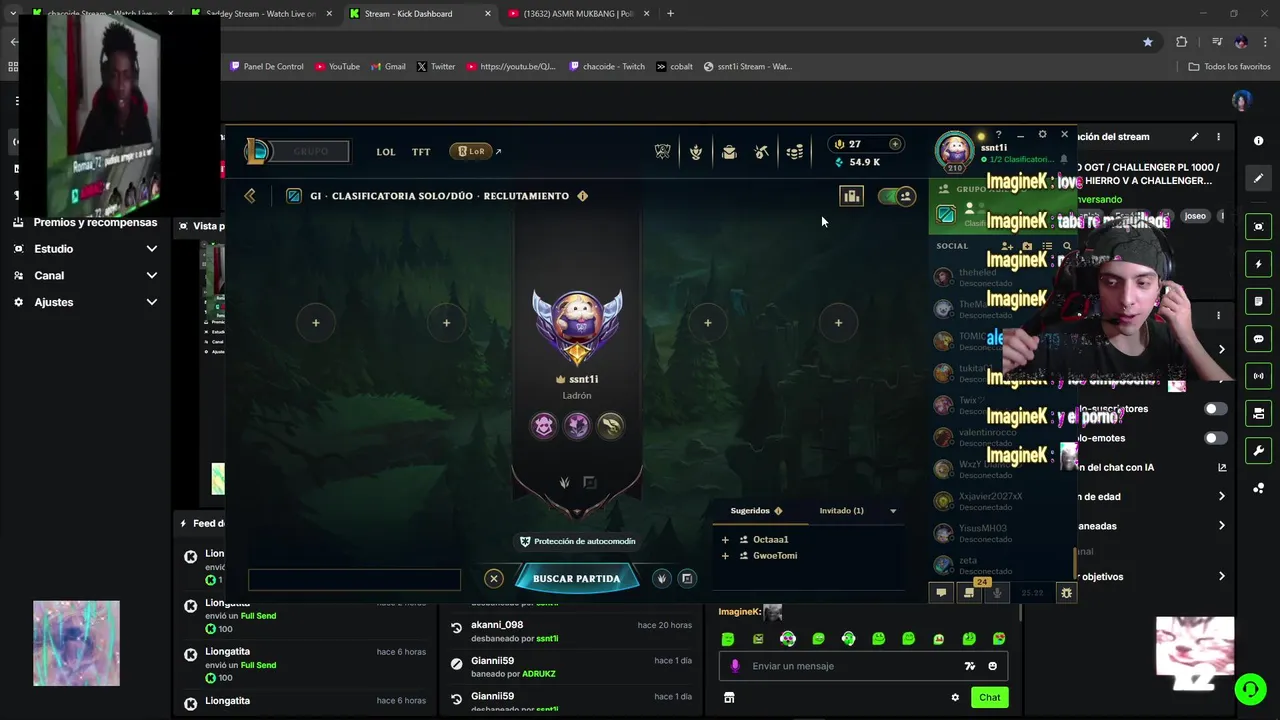Open the League client settings gear
This screenshot has width=1280, height=720.
pyautogui.click(x=1042, y=134)
